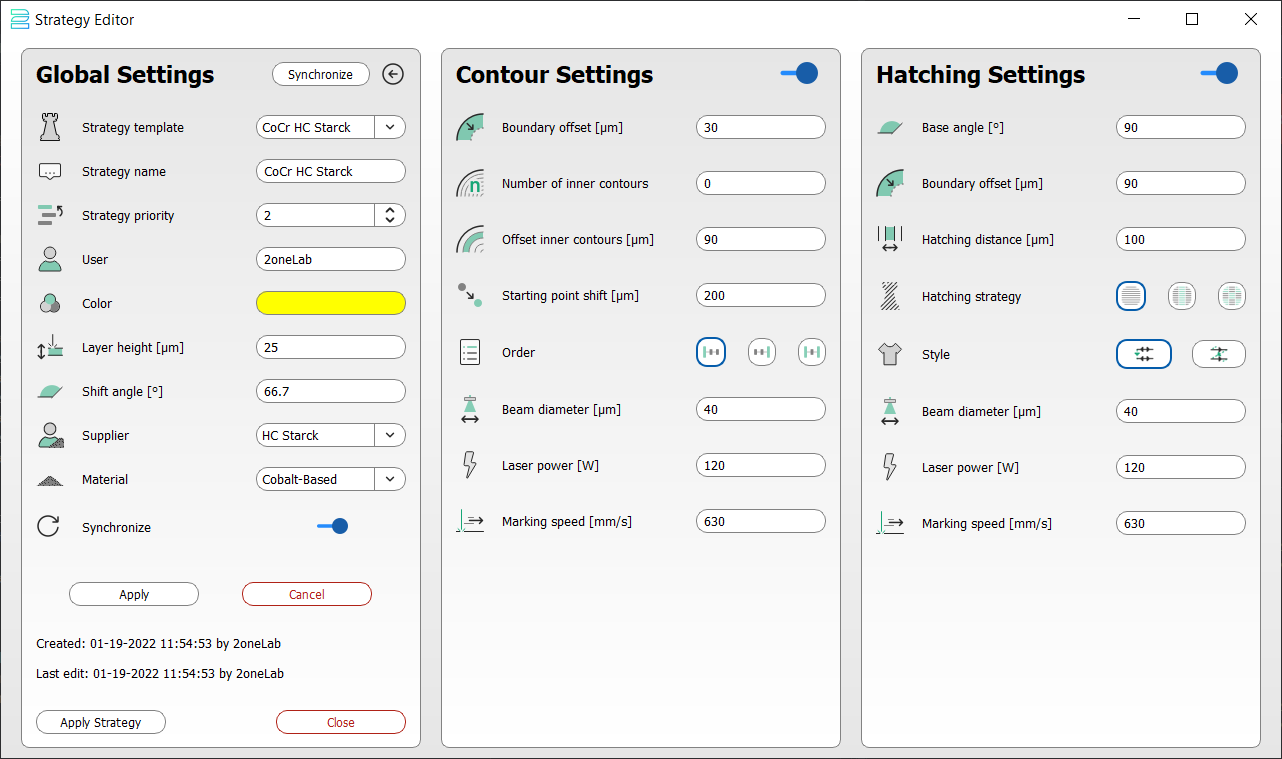Select the first contour Order icon
1282x759 pixels.
point(710,352)
